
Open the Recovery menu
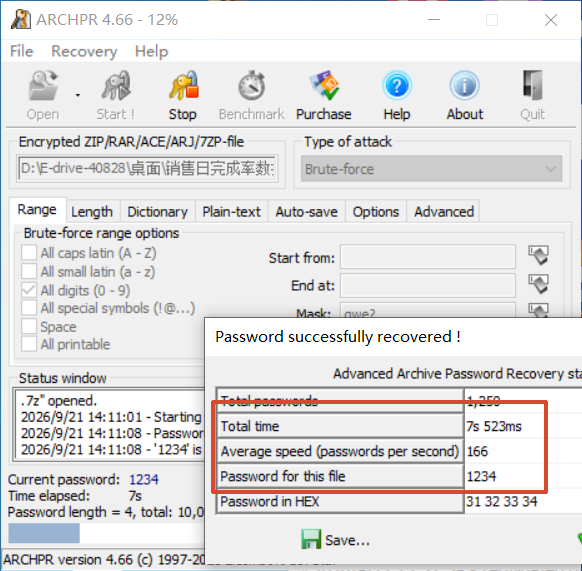coord(84,51)
